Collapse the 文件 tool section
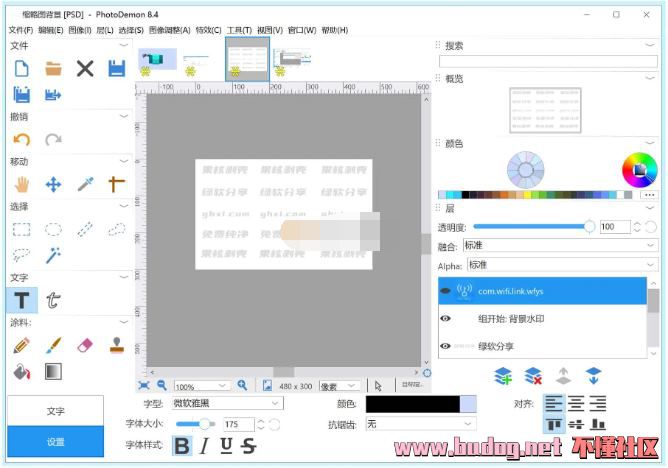Image resolution: width=668 pixels, height=468 pixels. (x=124, y=45)
